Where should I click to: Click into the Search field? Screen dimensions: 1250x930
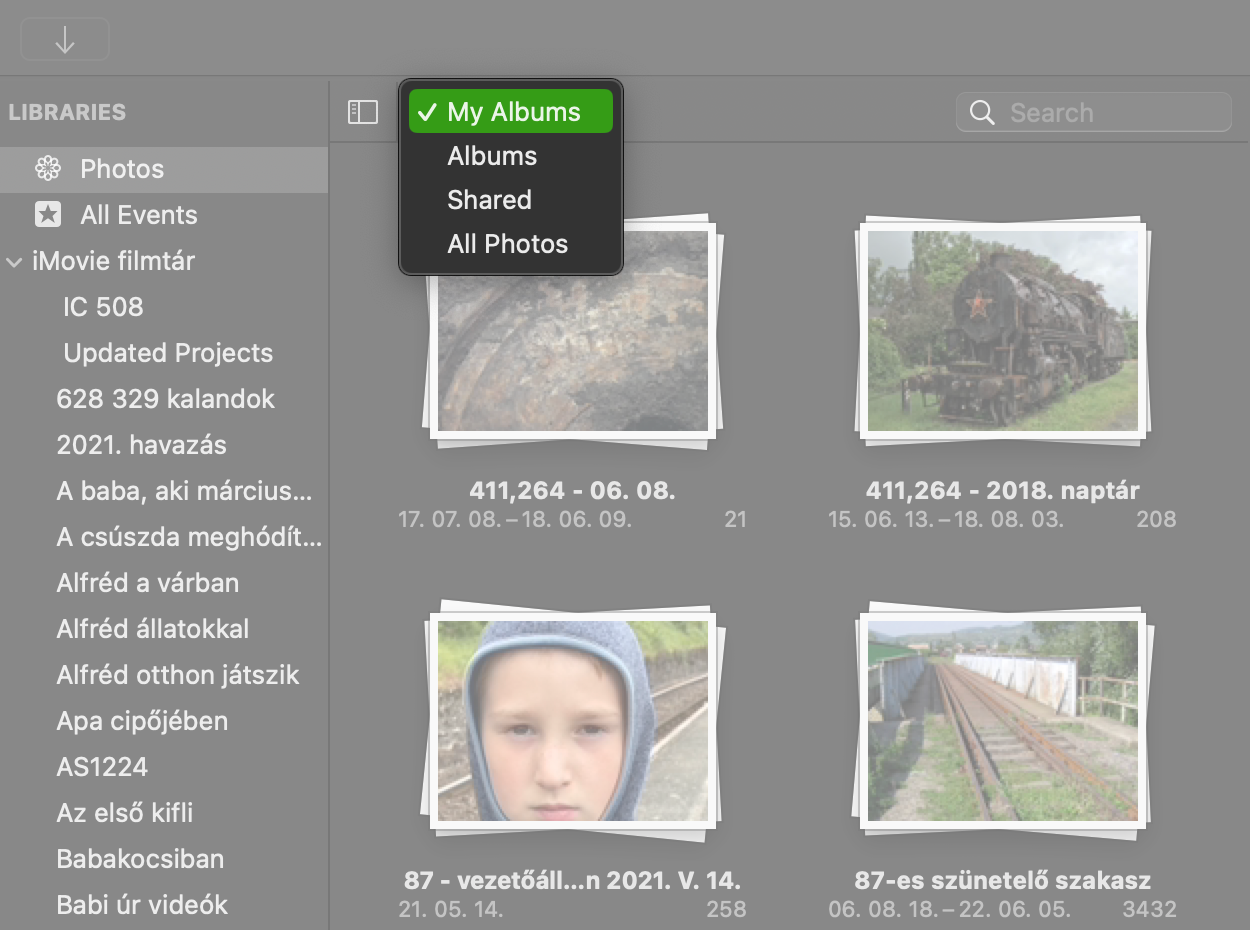pos(1094,113)
